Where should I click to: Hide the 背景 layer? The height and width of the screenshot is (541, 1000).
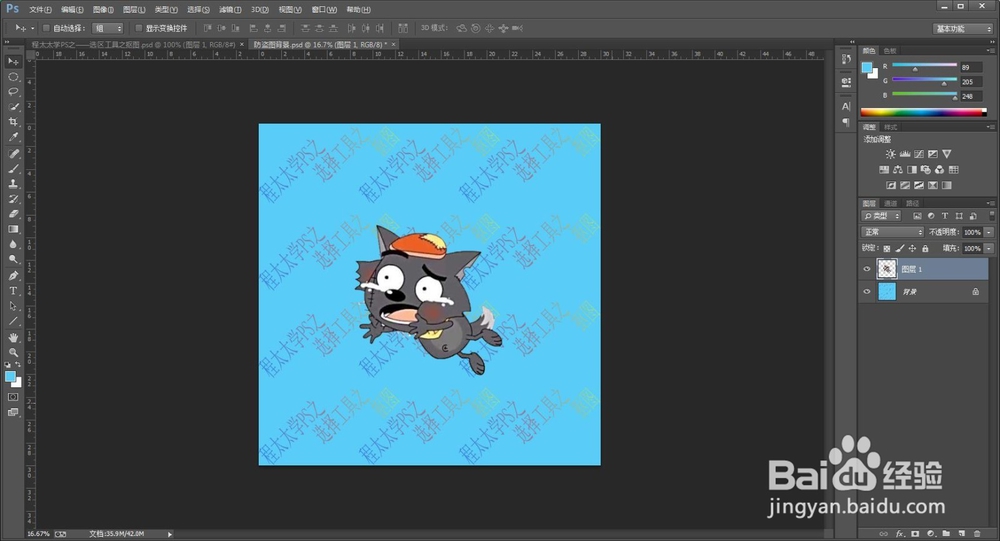point(867,292)
